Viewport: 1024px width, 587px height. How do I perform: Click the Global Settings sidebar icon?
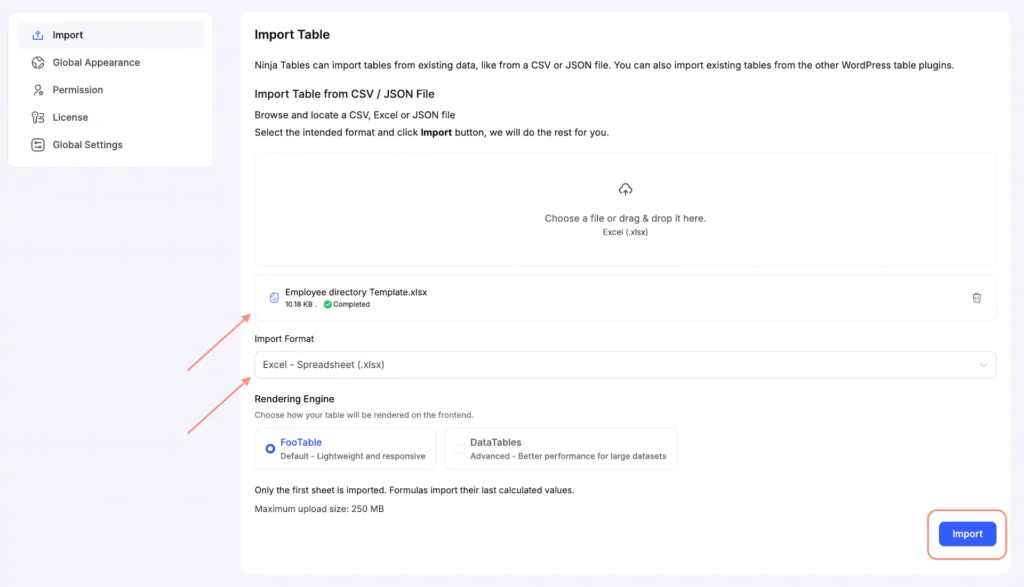tap(38, 145)
